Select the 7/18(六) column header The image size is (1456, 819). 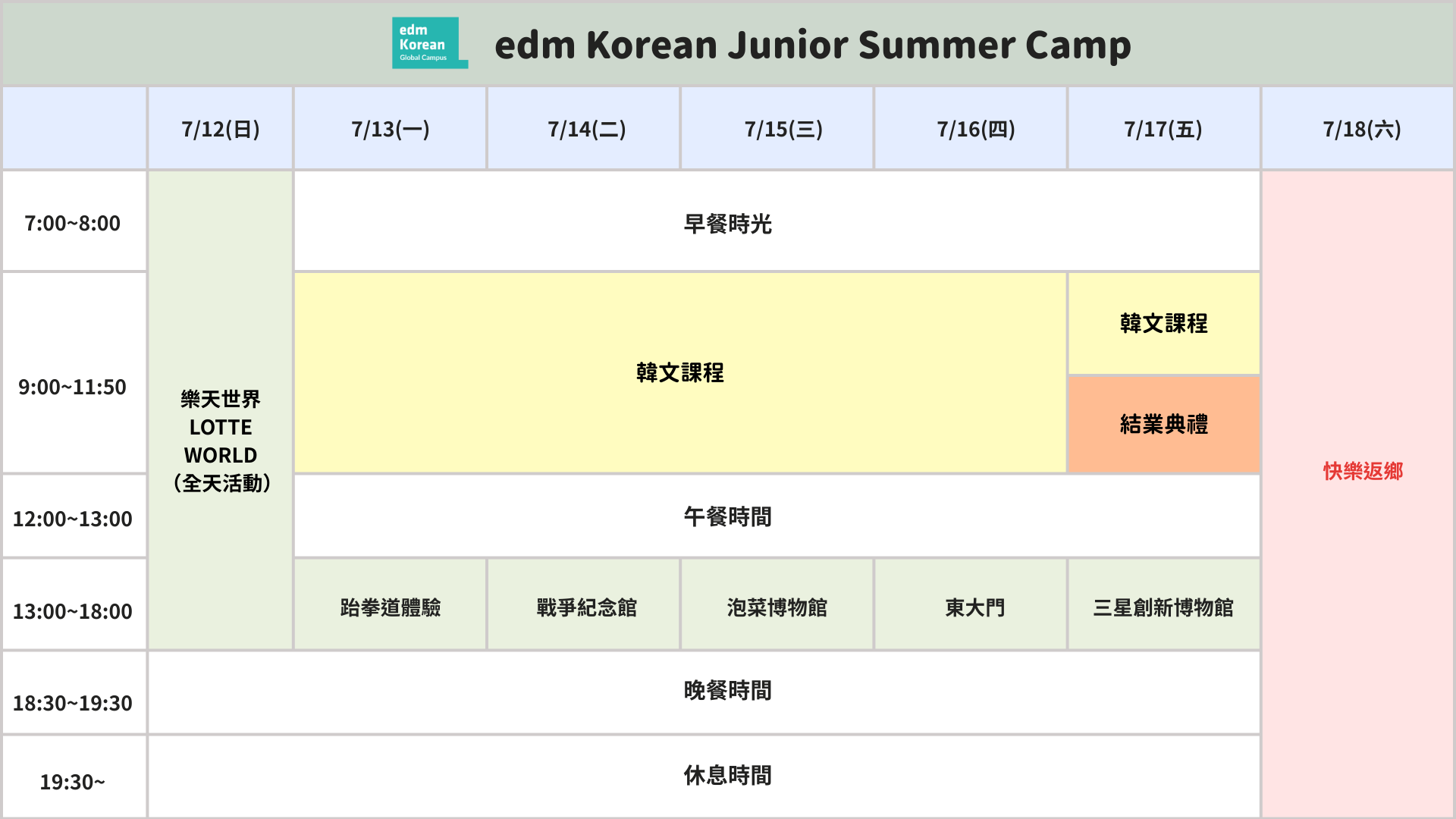pos(1362,129)
